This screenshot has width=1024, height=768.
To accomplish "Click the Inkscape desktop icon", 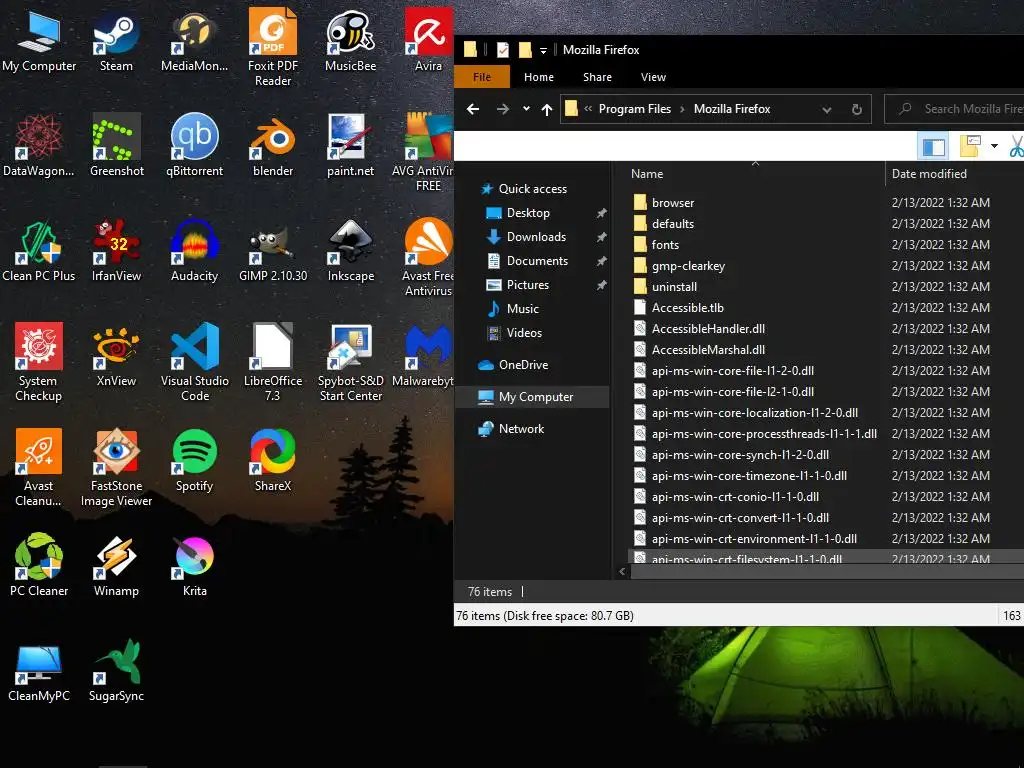I will click(x=350, y=251).
